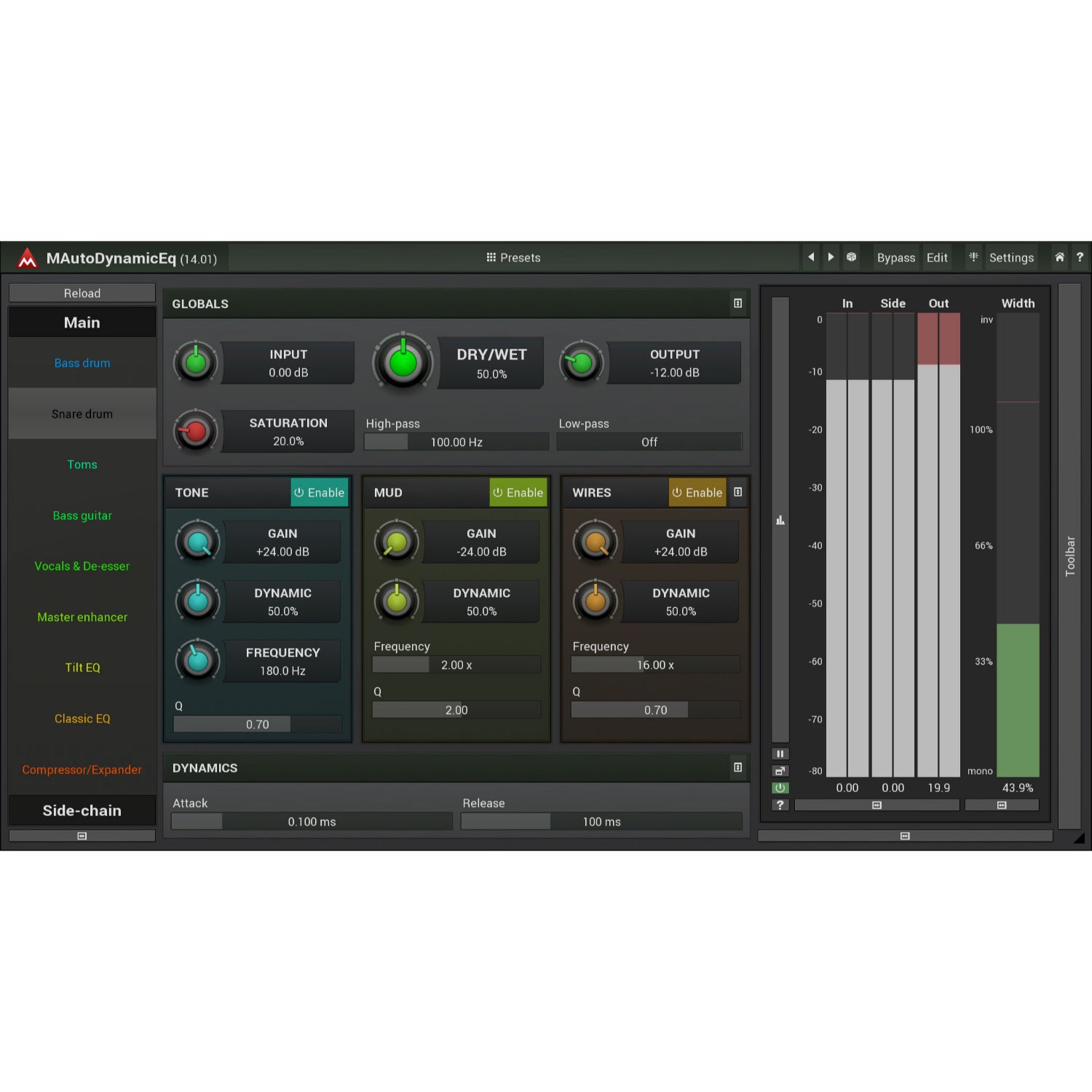Toggle the MUD band Enable button
The height and width of the screenshot is (1092, 1092).
[518, 493]
